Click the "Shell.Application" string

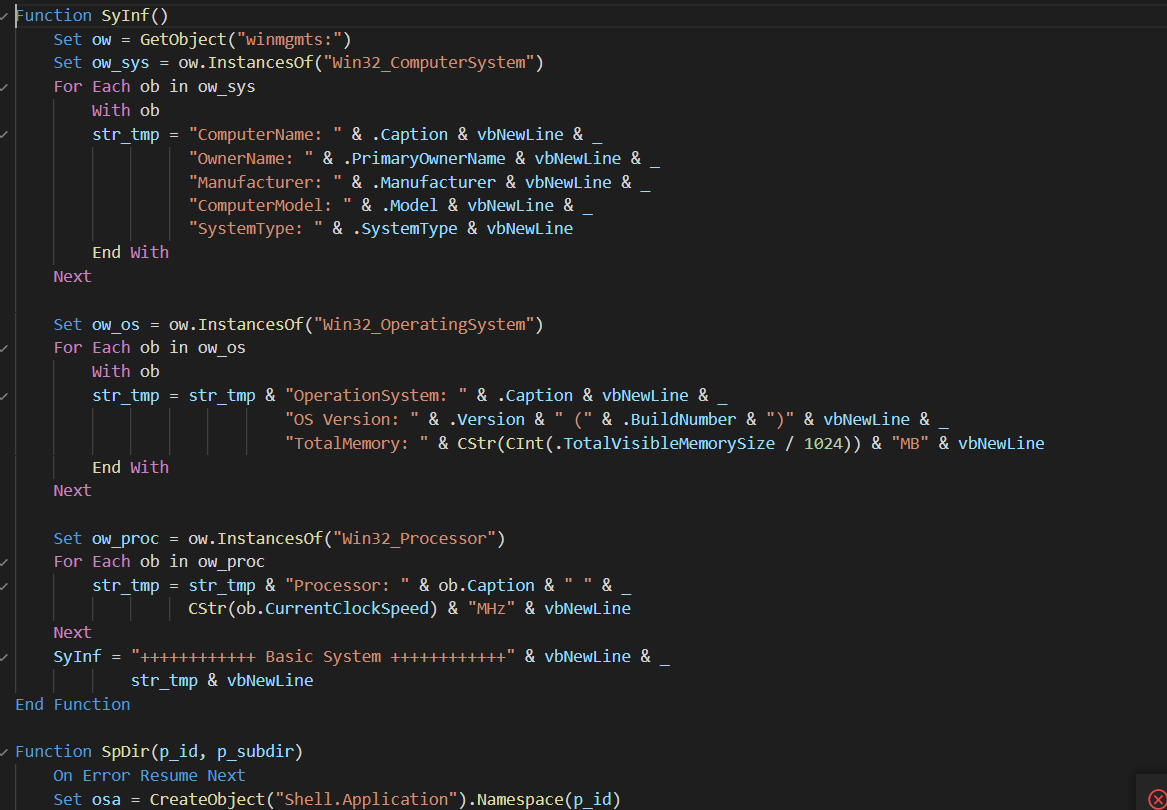365,800
